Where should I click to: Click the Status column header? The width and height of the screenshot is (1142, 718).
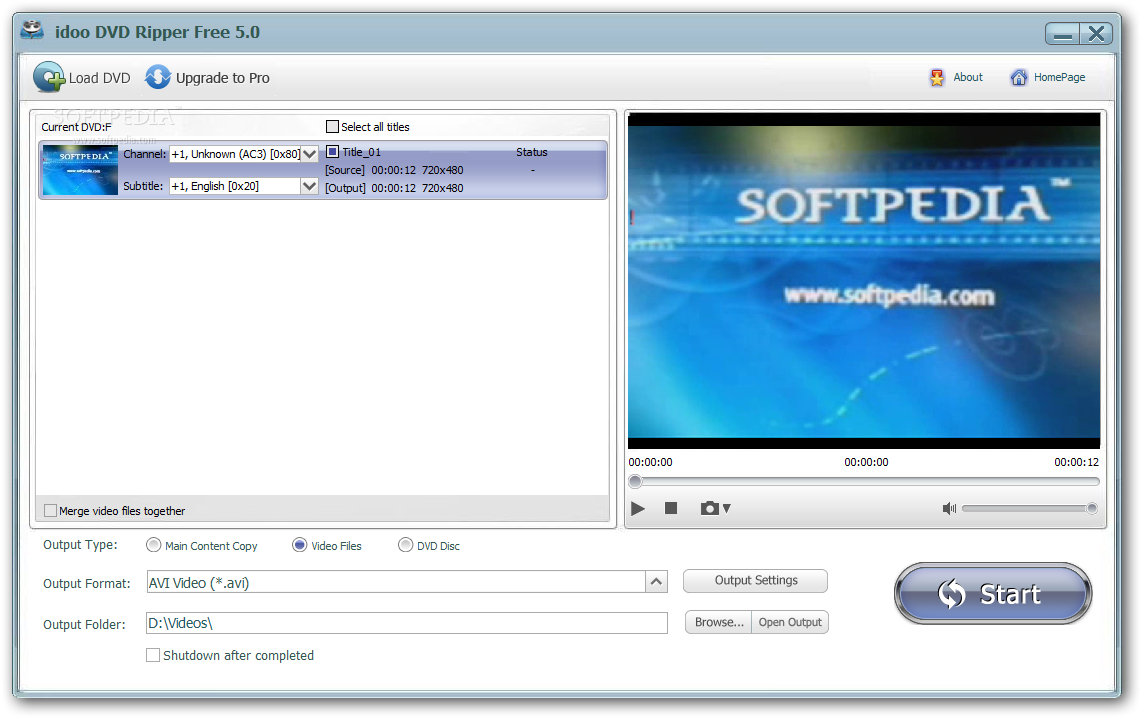pyautogui.click(x=532, y=152)
